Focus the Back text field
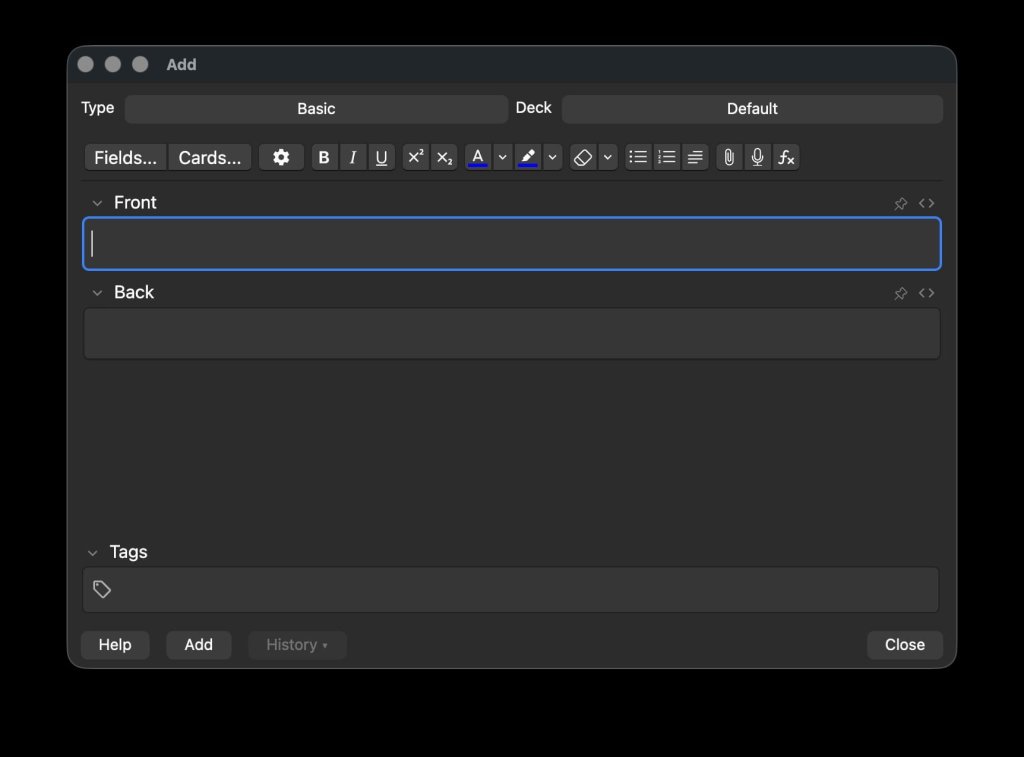1024x757 pixels. [512, 333]
